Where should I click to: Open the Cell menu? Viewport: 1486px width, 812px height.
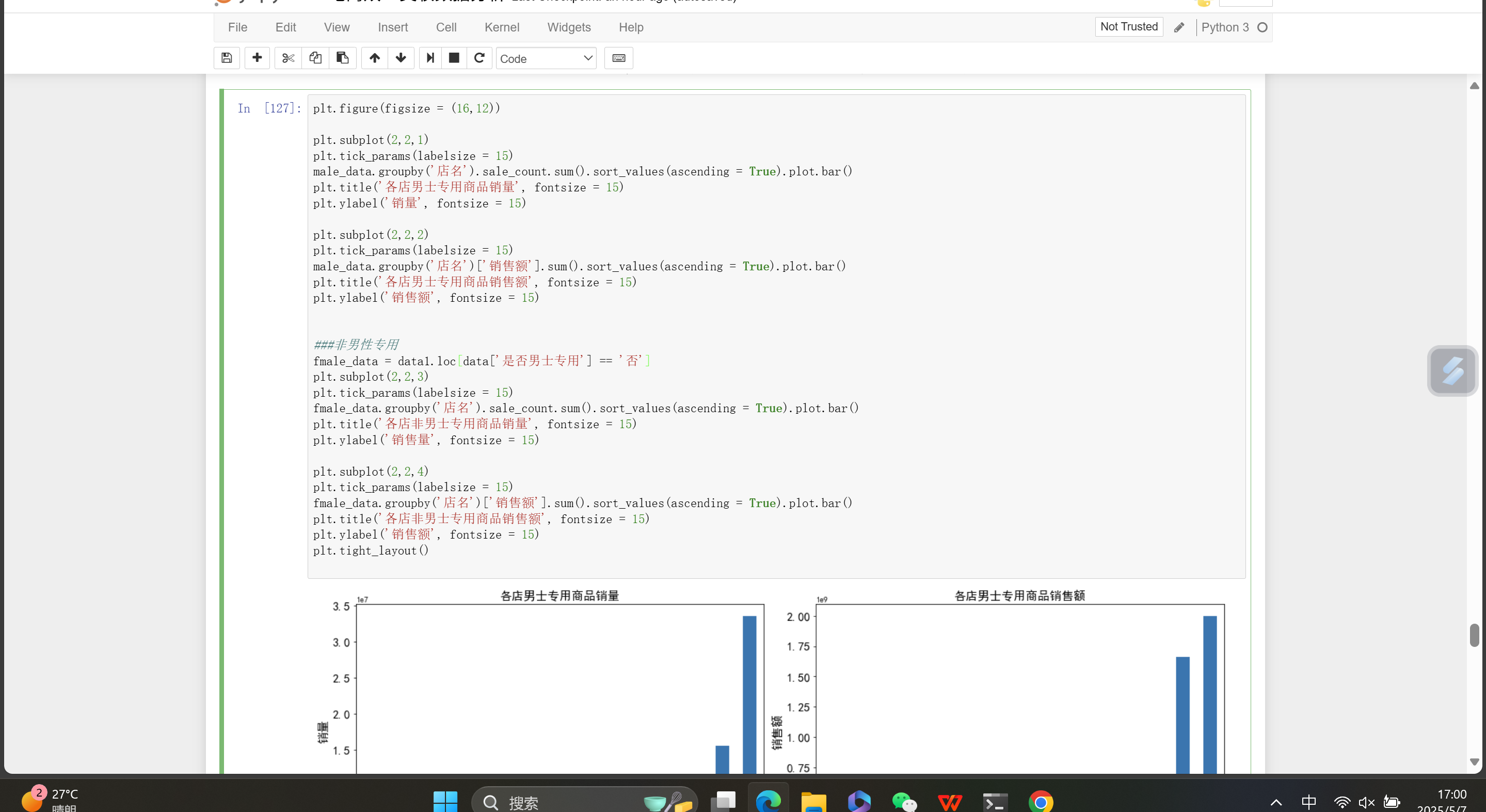click(x=446, y=27)
